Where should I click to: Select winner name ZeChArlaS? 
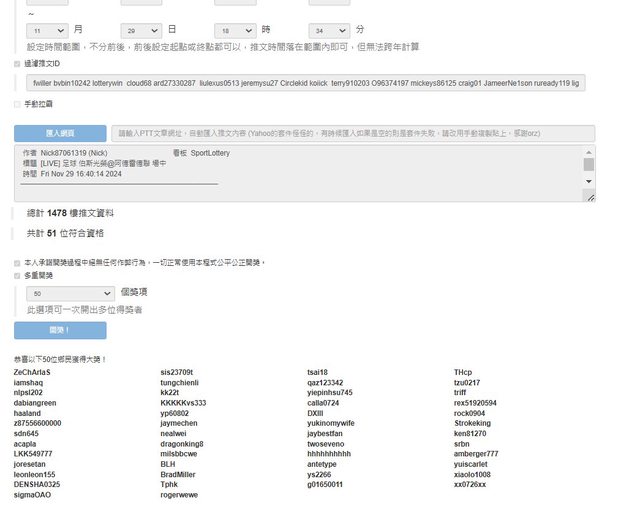click(x=31, y=372)
